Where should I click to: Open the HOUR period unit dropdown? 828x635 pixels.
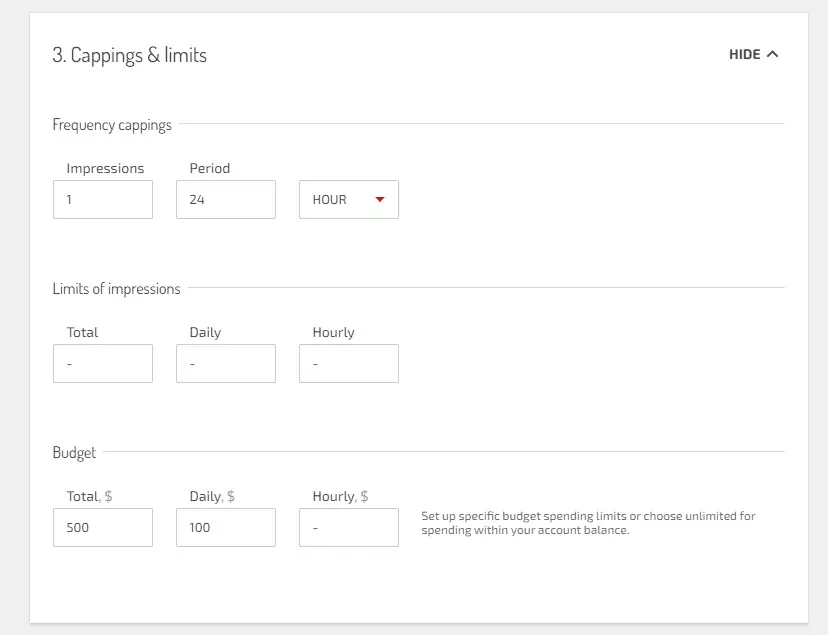pos(348,200)
